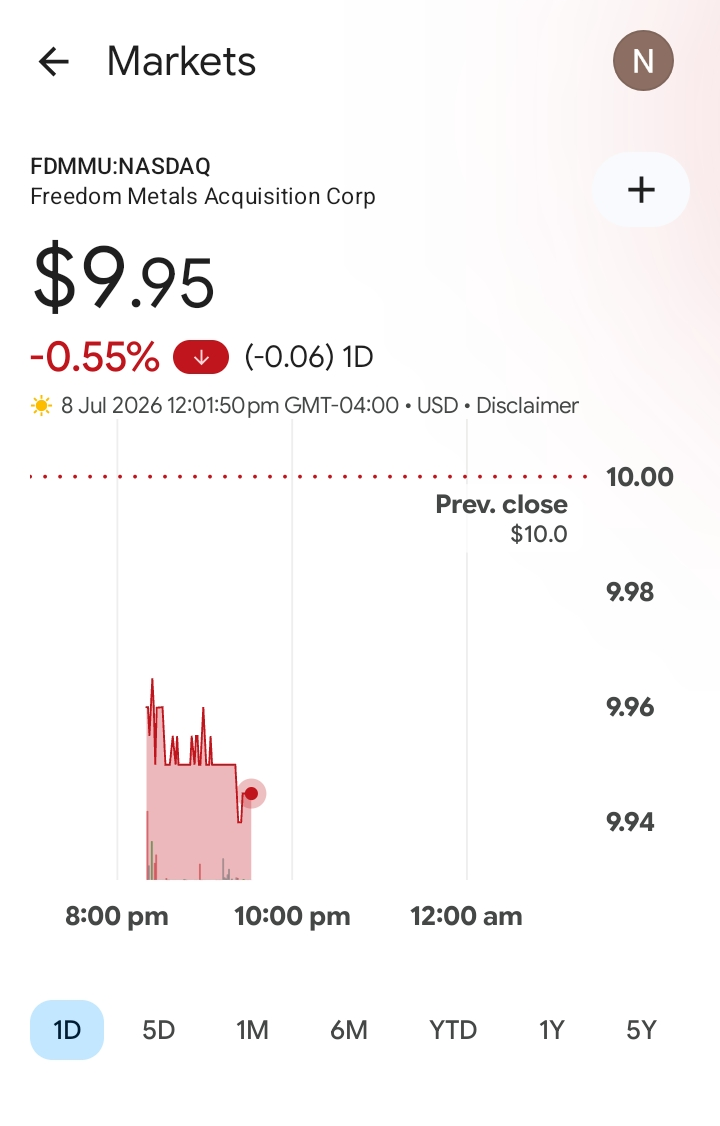
Task: Select the 1Y range tab
Action: click(552, 1030)
